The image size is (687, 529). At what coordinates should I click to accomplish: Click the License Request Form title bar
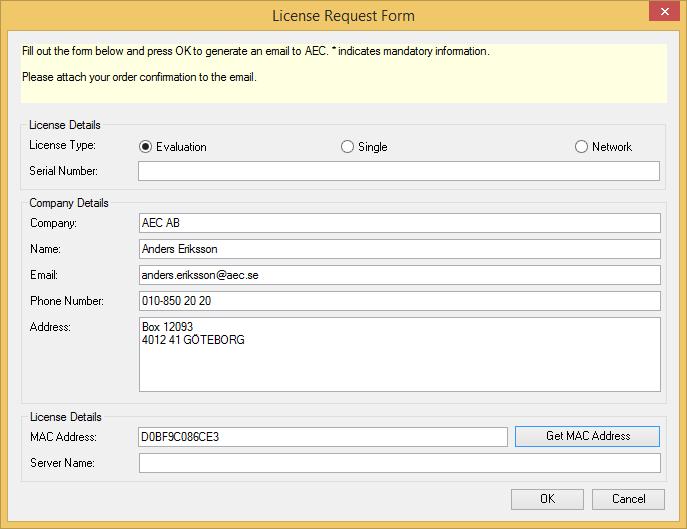[343, 16]
